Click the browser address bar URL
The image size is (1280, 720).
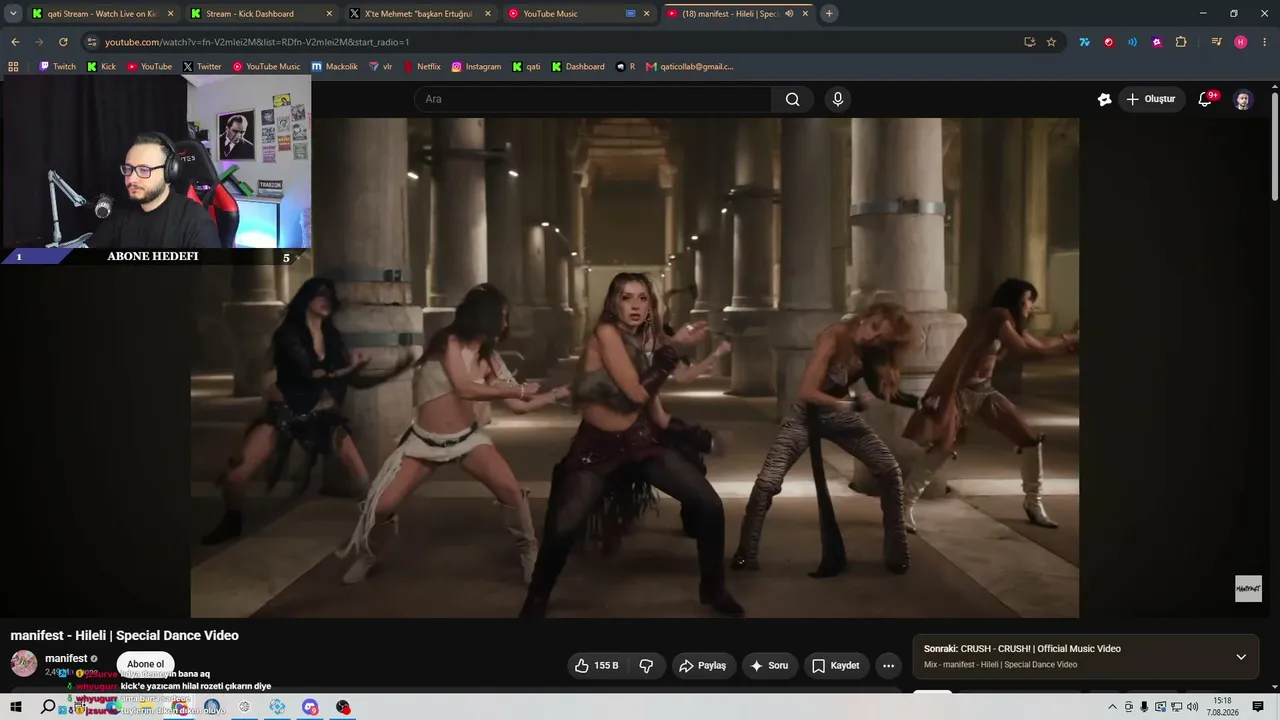[x=257, y=42]
